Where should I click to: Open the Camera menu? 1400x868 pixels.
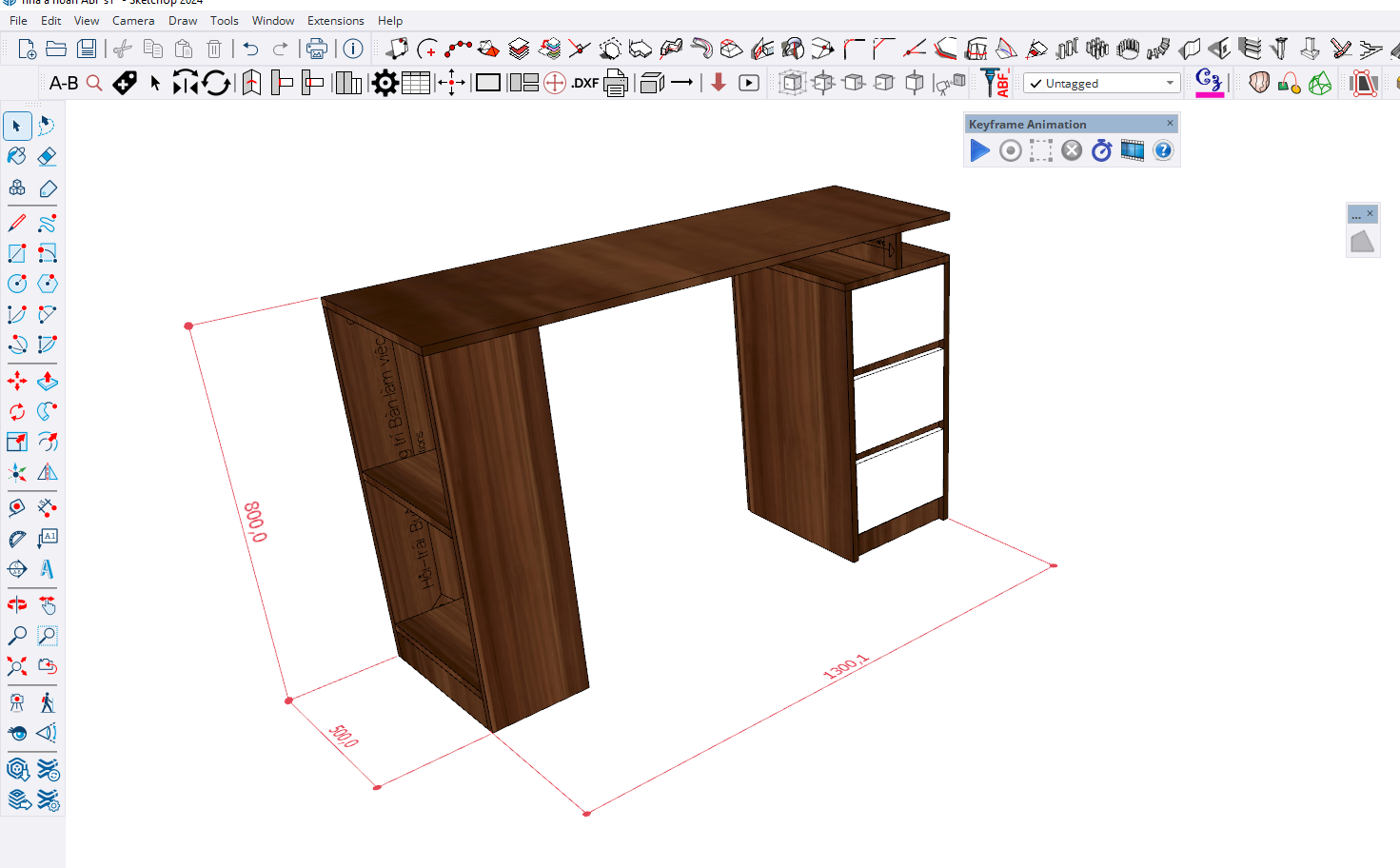(x=132, y=20)
